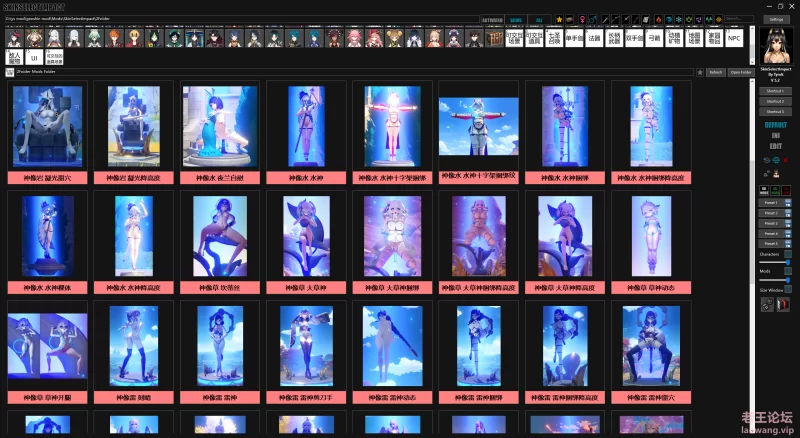
Task: Select the 双手剑 category tile
Action: pyautogui.click(x=634, y=38)
